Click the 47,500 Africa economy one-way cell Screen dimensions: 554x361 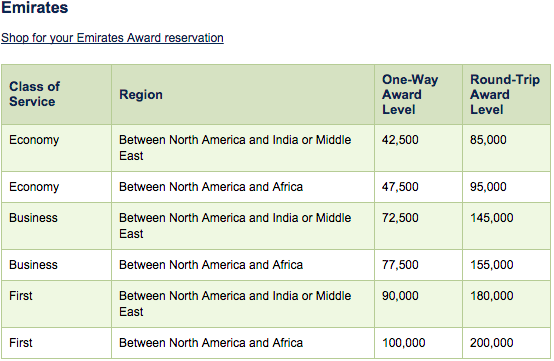point(400,187)
